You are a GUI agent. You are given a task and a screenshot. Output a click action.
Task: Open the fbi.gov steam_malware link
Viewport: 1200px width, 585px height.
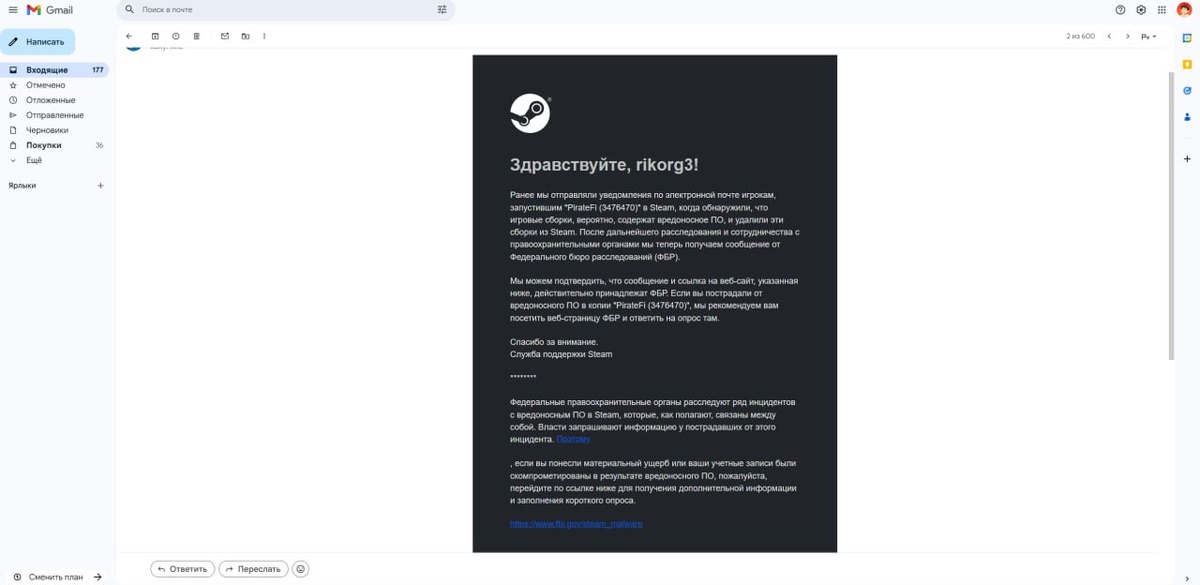pos(576,523)
